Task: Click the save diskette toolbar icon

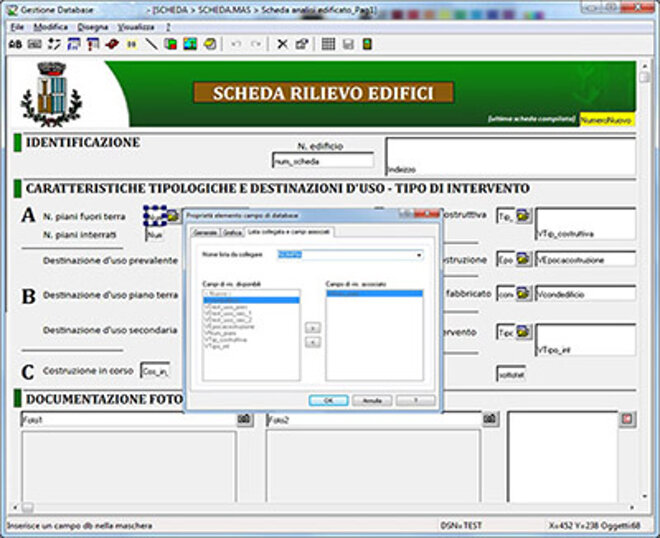Action: pos(348,44)
